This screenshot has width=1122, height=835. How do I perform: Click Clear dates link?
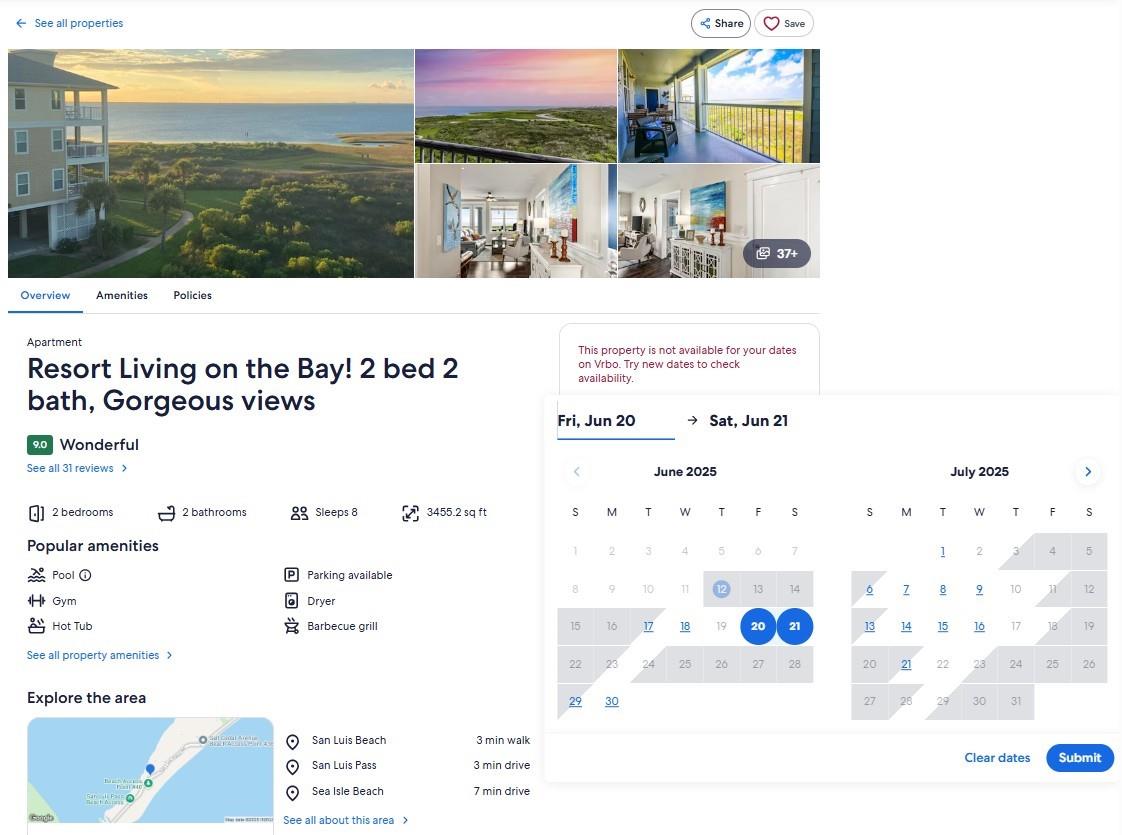(x=996, y=758)
